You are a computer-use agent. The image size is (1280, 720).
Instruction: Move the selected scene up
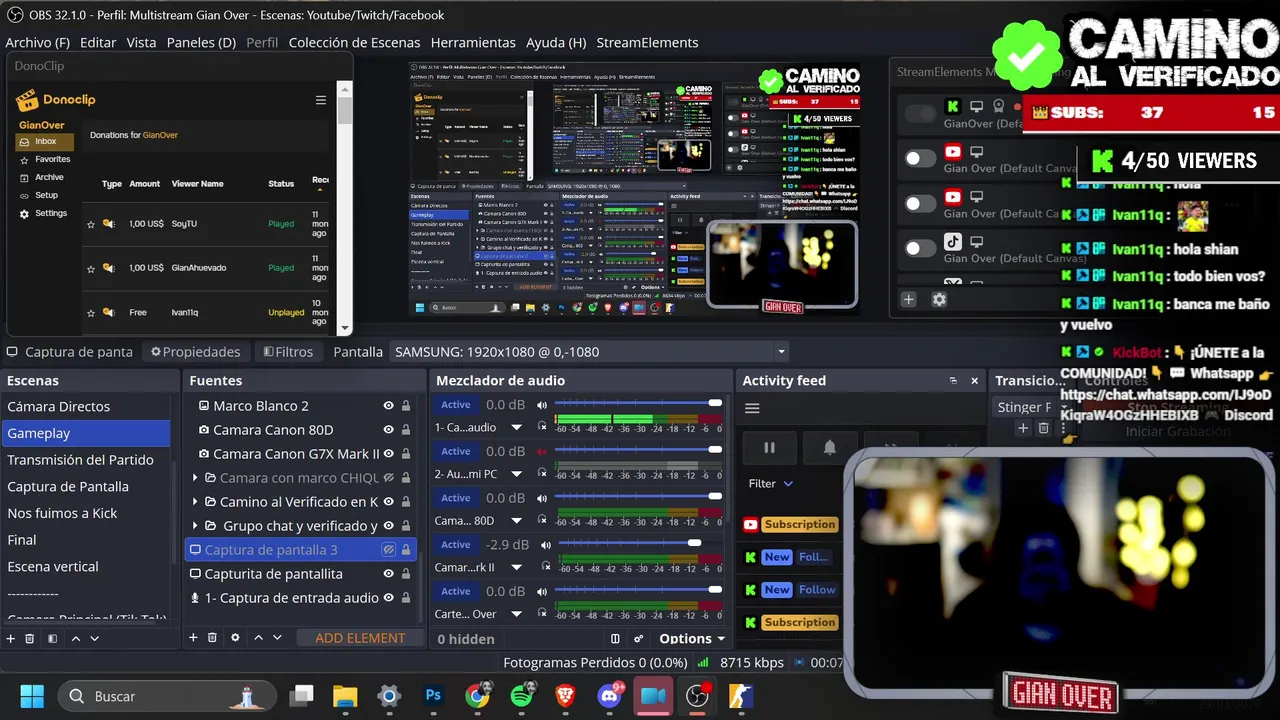coord(75,638)
